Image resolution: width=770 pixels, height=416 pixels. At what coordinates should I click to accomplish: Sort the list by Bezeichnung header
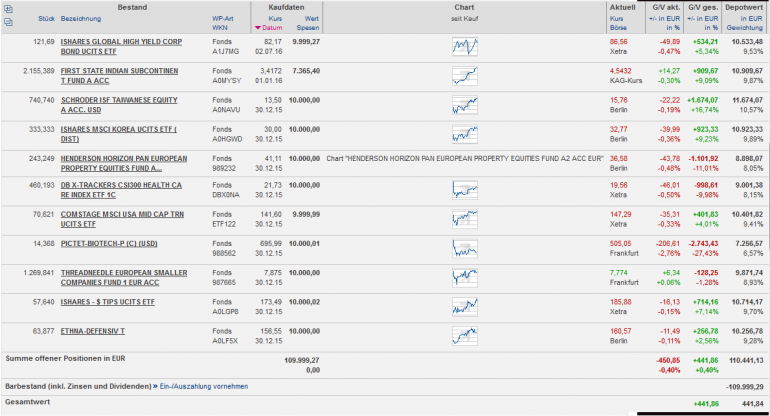tap(82, 18)
